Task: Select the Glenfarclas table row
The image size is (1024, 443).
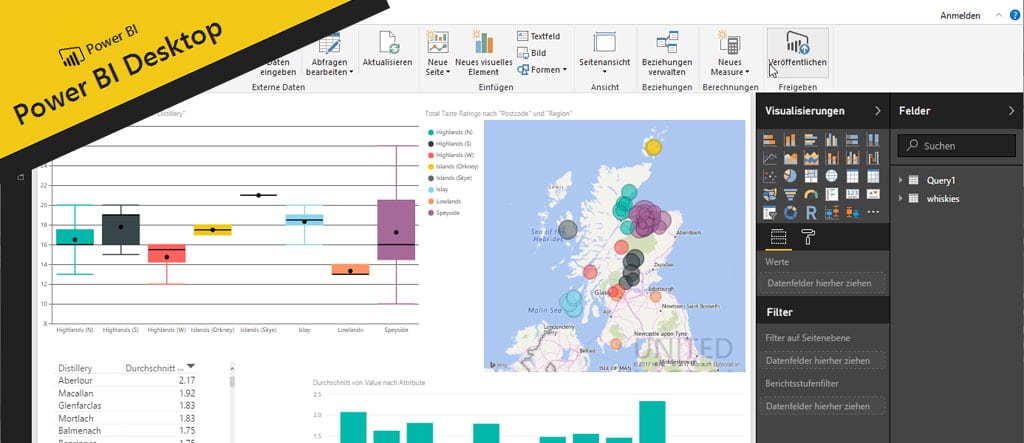Action: 125,406
